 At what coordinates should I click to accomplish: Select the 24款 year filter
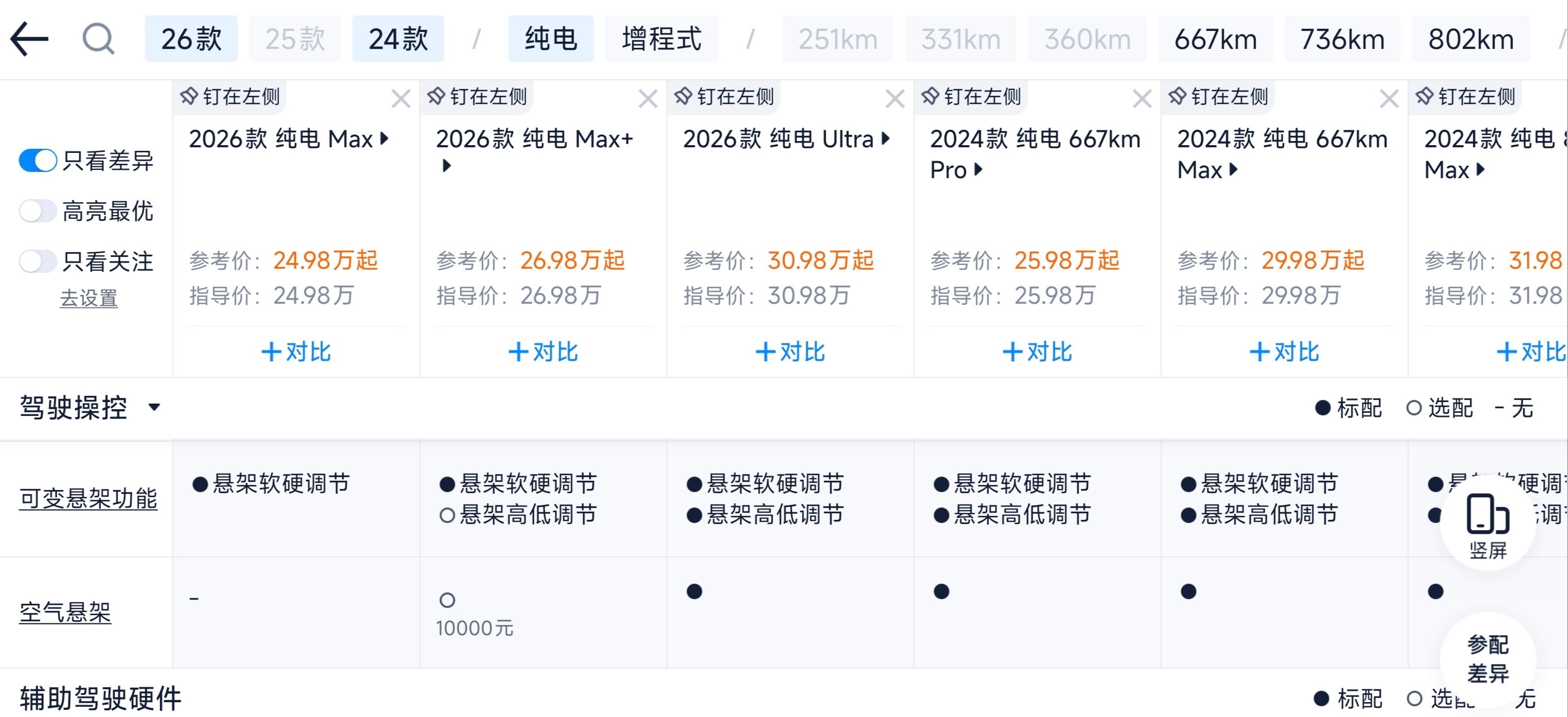[398, 39]
